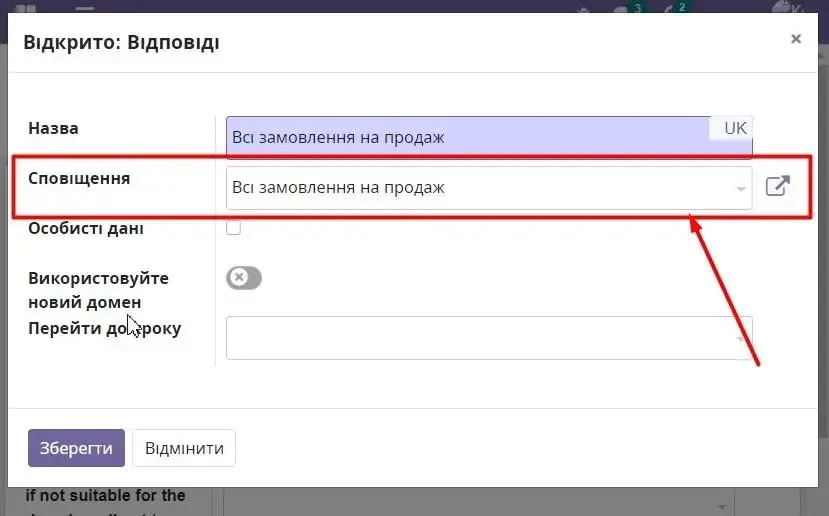Enable the Використовуйте новий домен toggle
This screenshot has width=829, height=516.
(x=243, y=278)
